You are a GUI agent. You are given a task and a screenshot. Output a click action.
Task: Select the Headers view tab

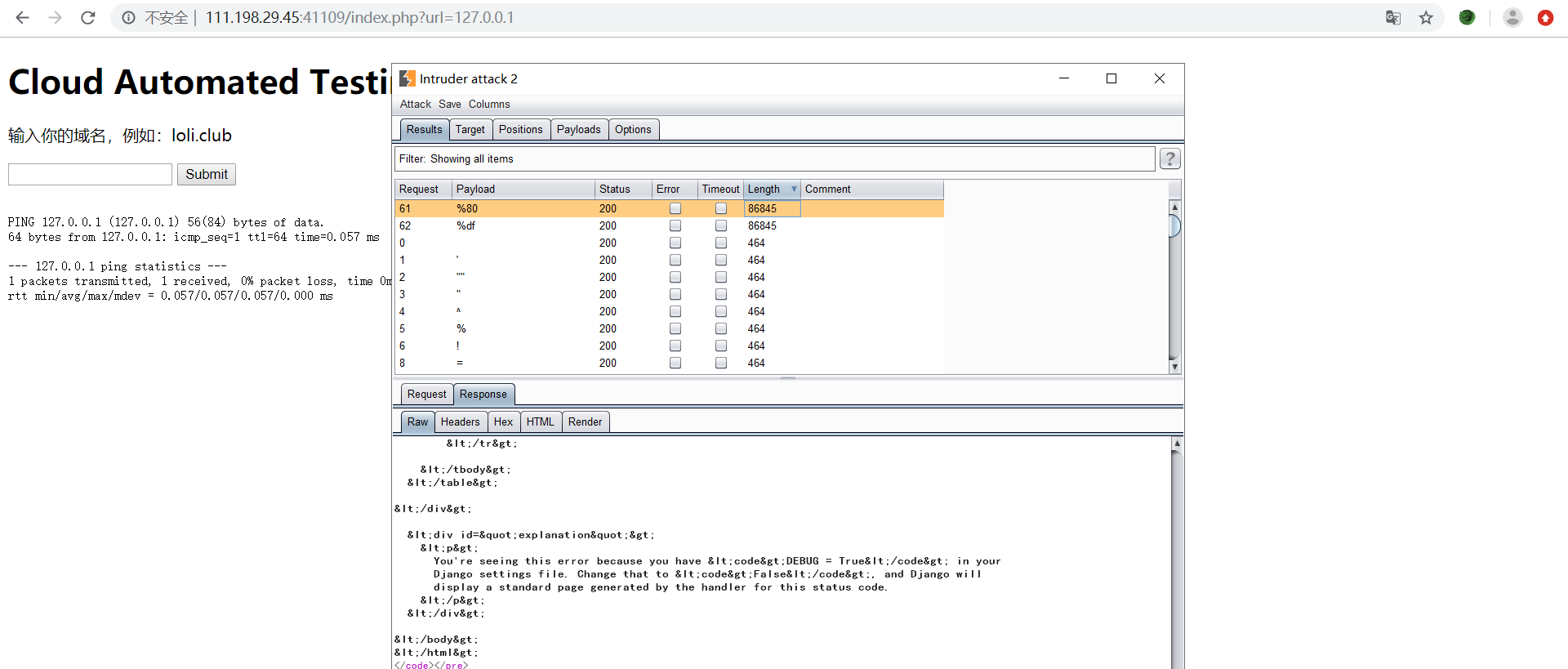click(460, 421)
